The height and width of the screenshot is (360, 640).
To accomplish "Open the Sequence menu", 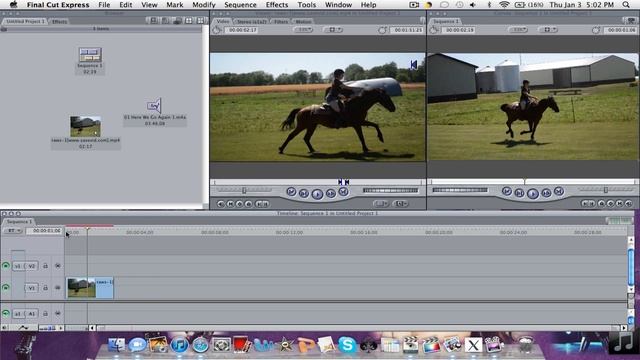I will [240, 5].
